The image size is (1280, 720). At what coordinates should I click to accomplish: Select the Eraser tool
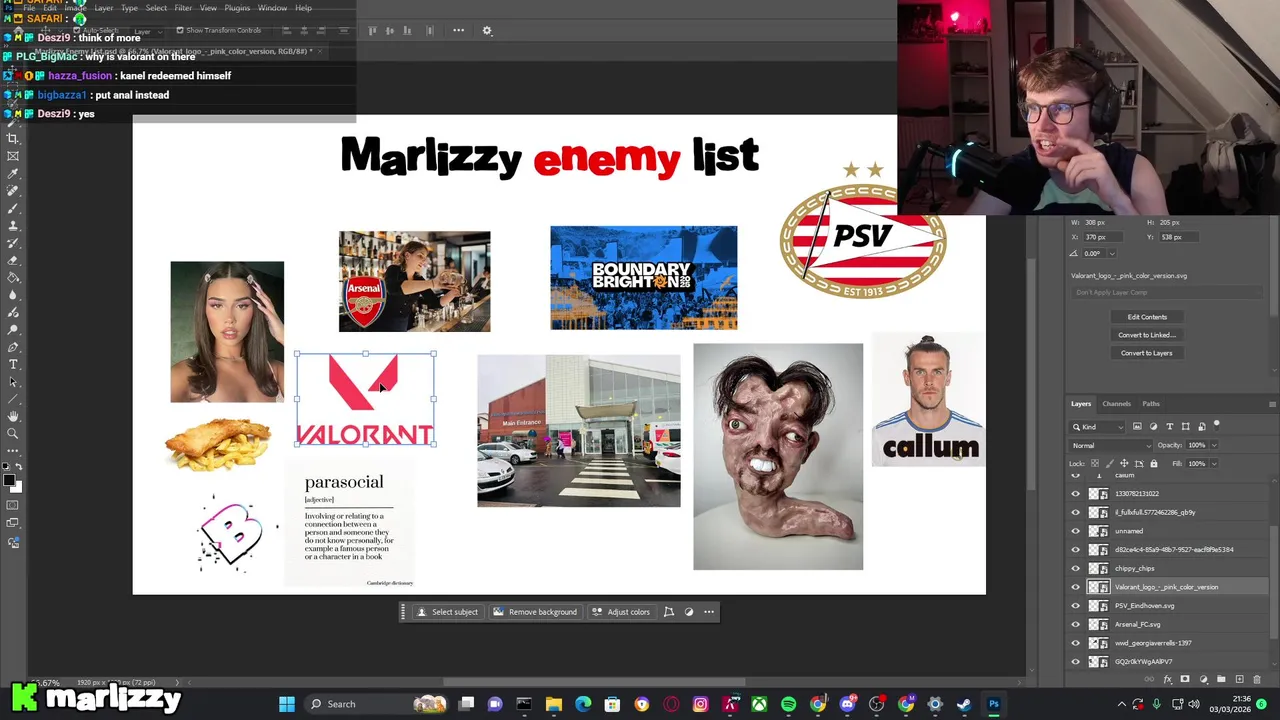[x=13, y=261]
